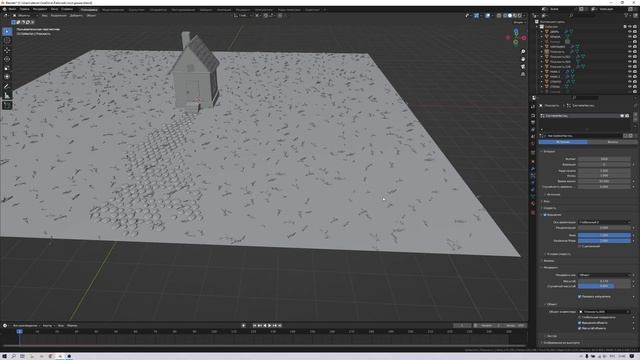Switch to the Shading workspace tab

(x=206, y=9)
